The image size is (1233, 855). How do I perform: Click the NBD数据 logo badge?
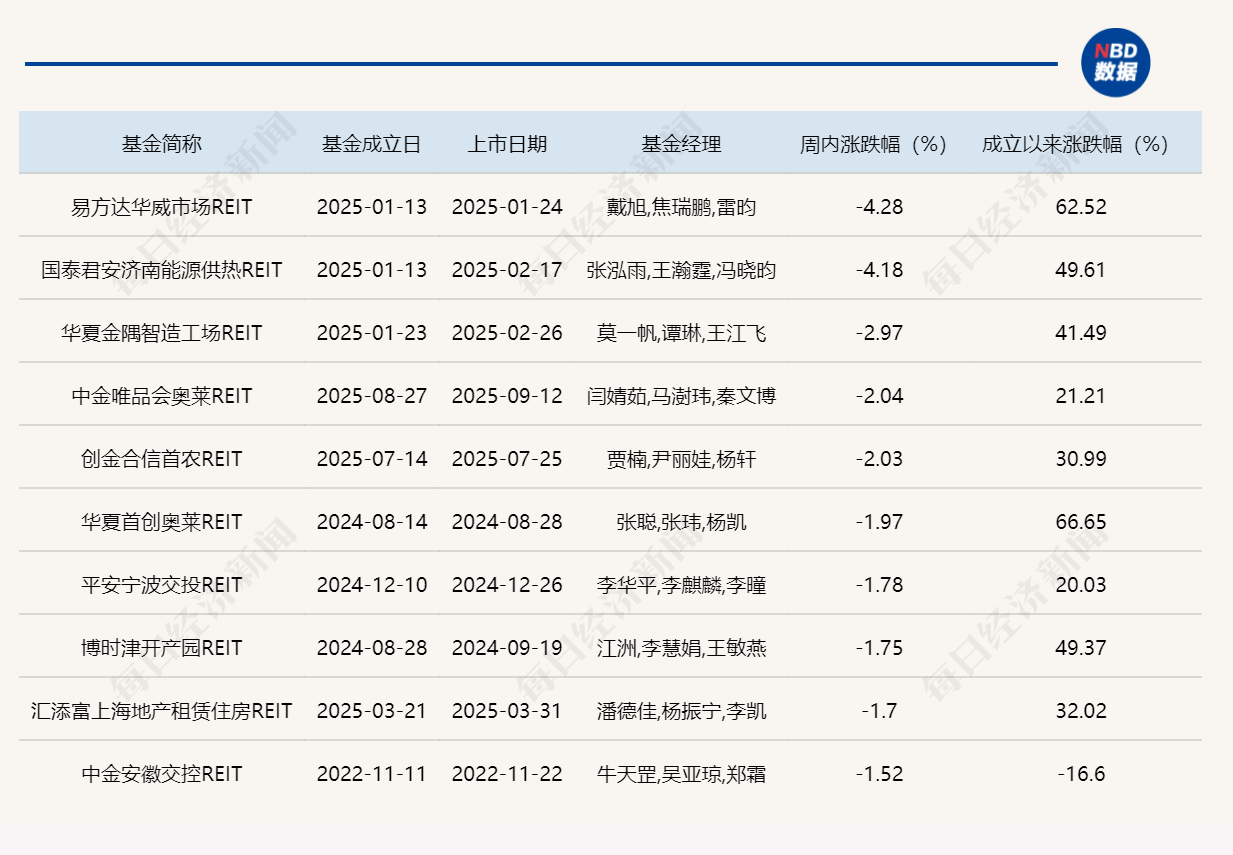(x=1115, y=62)
